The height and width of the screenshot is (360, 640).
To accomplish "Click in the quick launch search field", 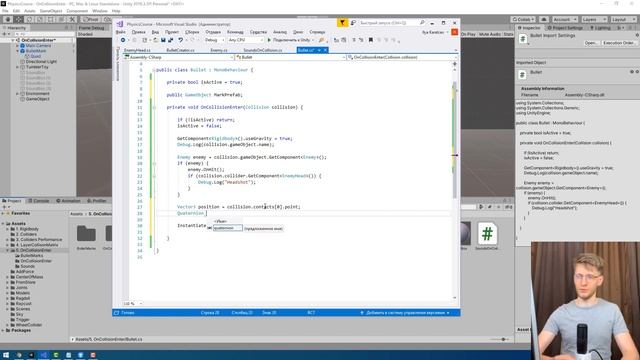I will [388, 23].
